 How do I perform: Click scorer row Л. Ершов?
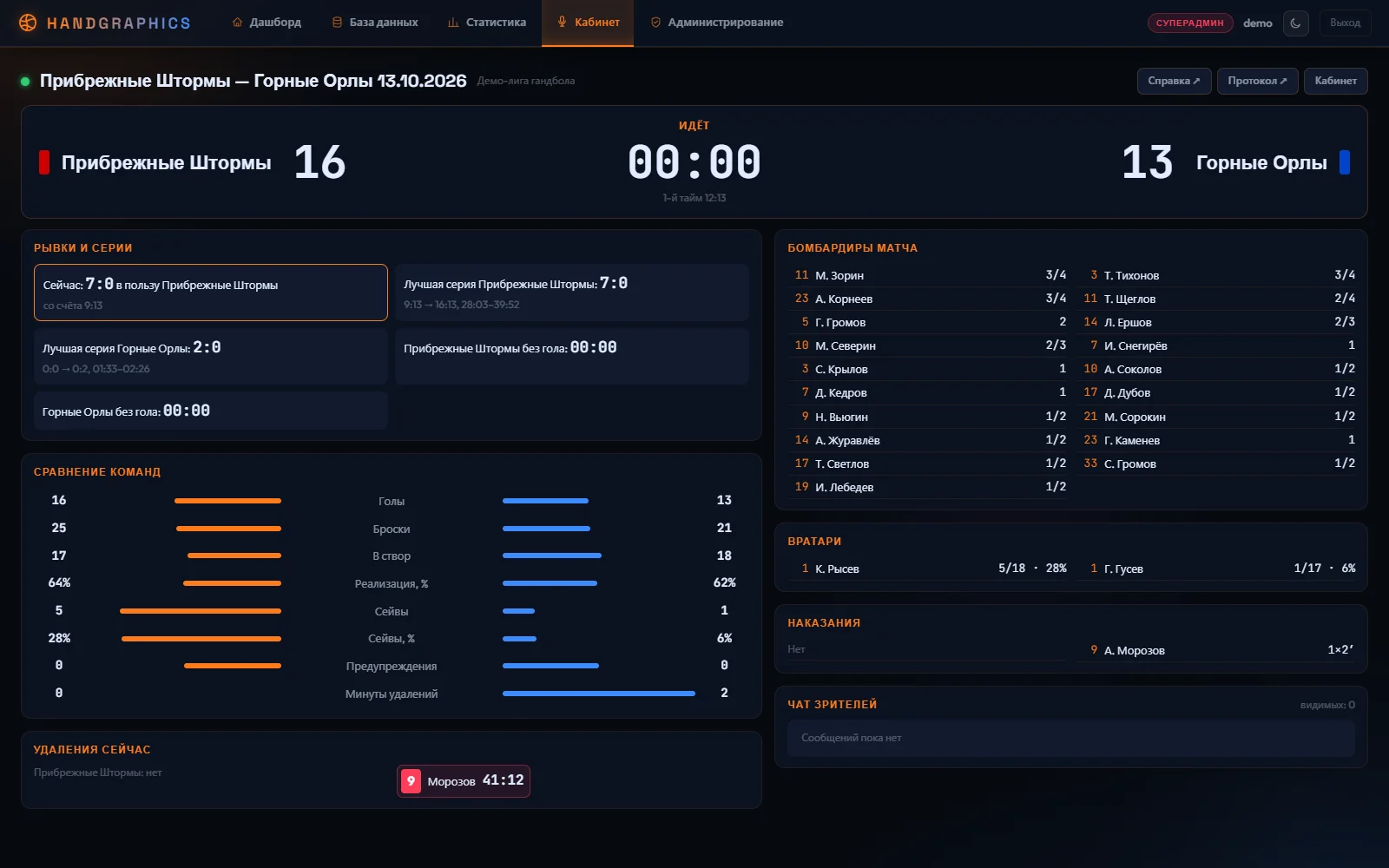1216,322
